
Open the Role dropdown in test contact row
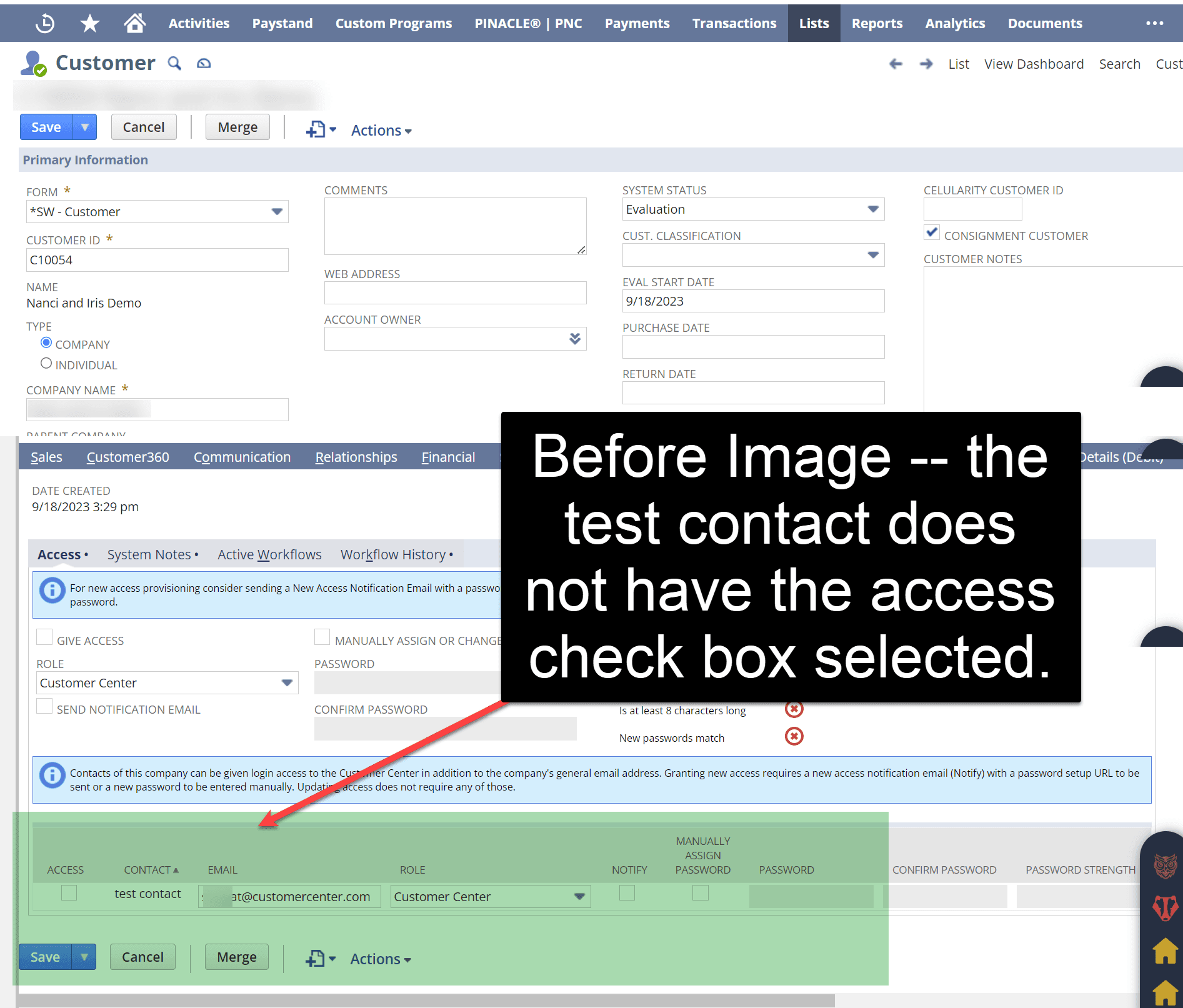click(x=491, y=897)
